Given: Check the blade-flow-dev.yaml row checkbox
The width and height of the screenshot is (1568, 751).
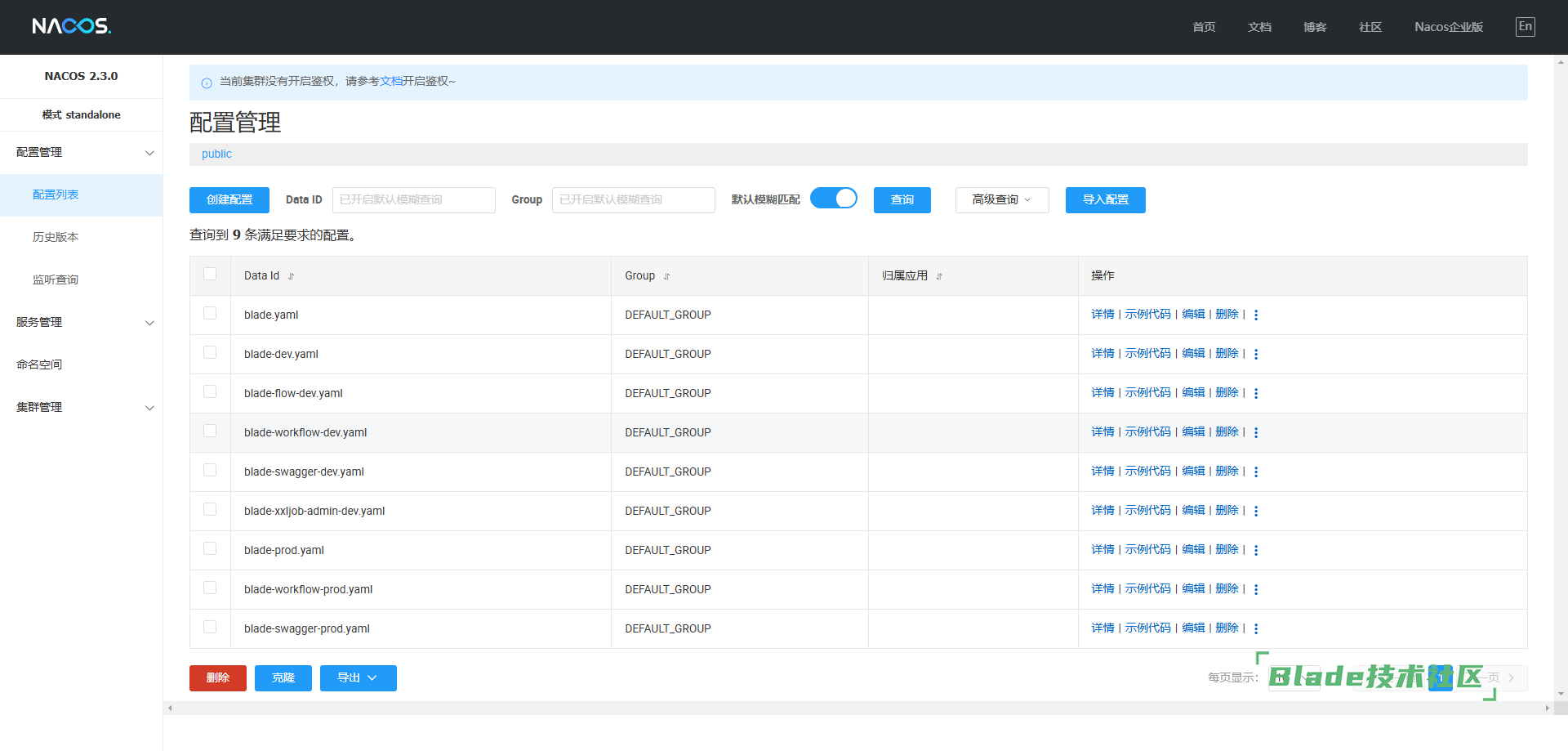Looking at the screenshot, I should tap(210, 391).
